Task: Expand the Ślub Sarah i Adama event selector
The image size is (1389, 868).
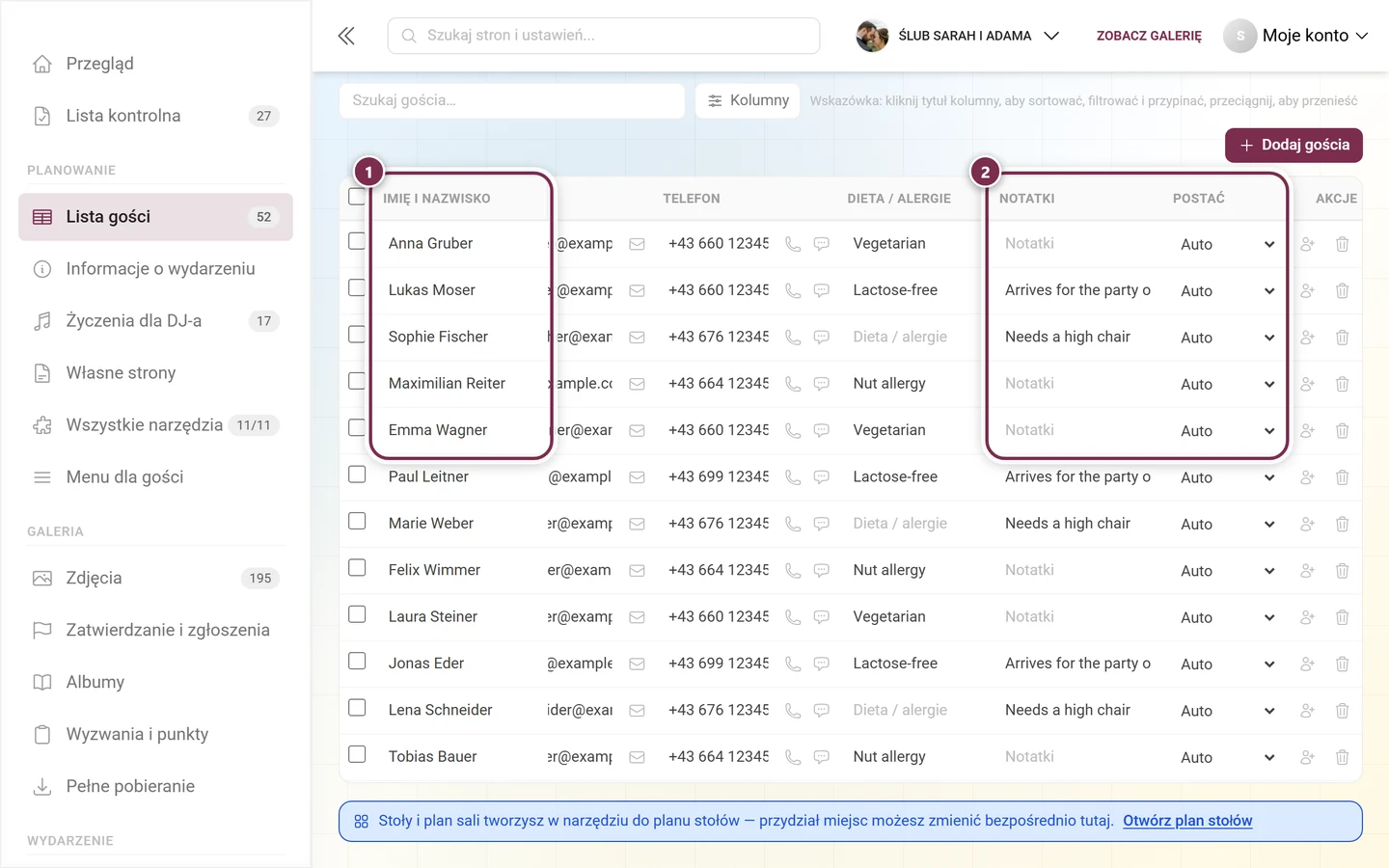Action: coord(958,36)
